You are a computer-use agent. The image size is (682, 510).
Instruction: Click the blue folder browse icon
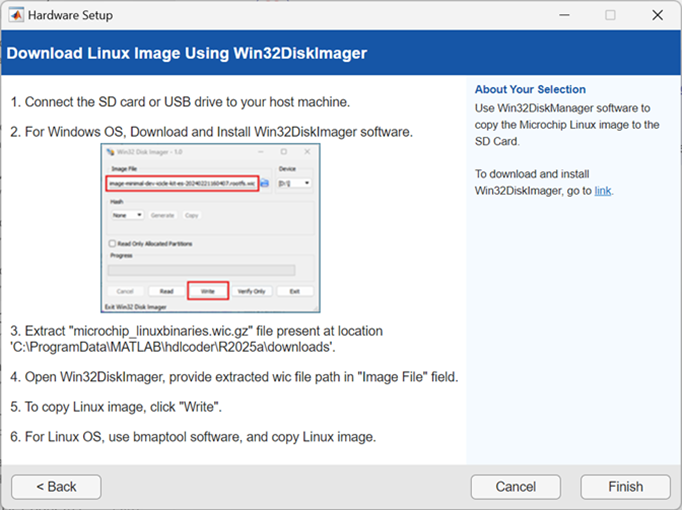tap(265, 183)
